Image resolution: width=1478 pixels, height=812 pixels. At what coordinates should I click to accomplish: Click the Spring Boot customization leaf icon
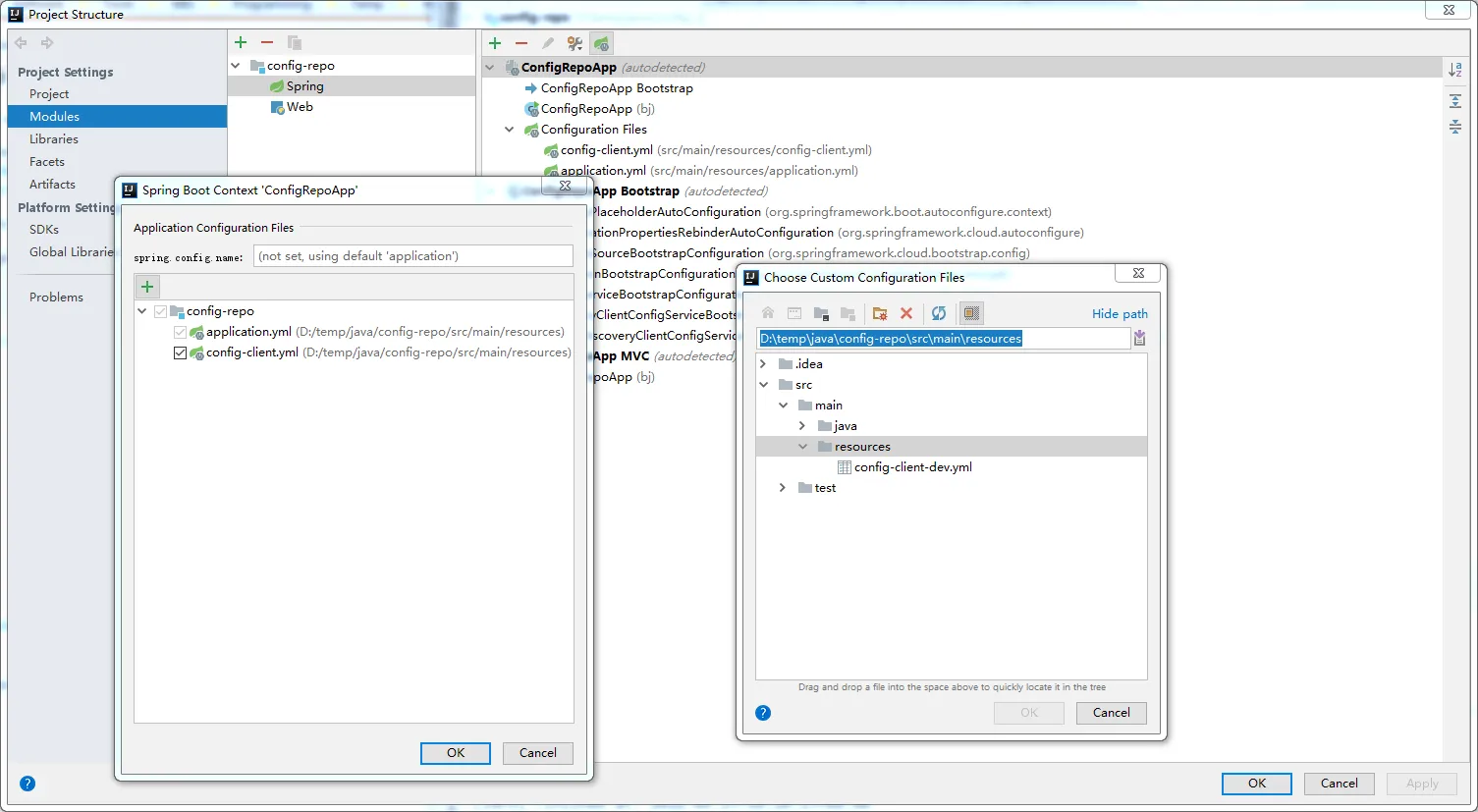(602, 43)
